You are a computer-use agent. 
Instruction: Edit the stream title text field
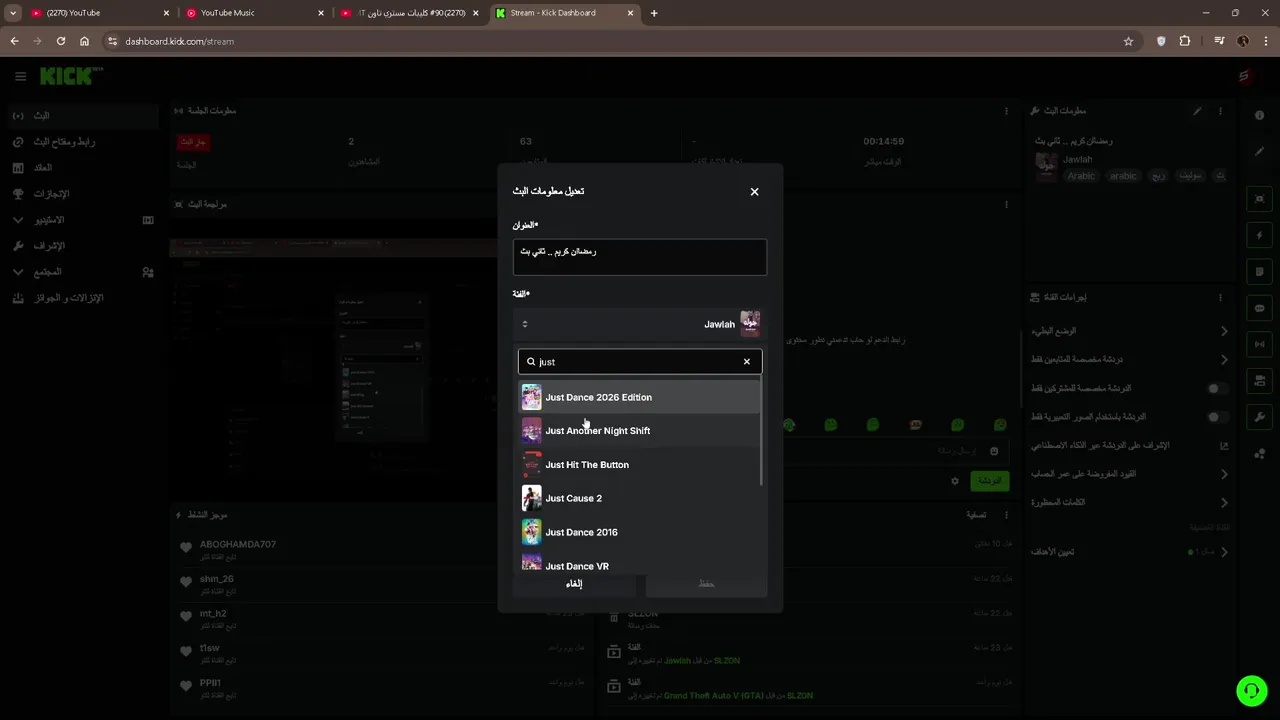[x=640, y=257]
